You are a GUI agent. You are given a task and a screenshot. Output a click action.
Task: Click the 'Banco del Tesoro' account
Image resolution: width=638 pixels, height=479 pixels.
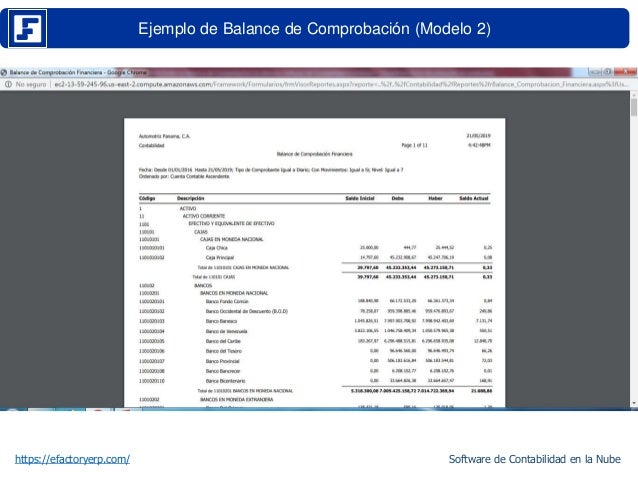(x=223, y=351)
